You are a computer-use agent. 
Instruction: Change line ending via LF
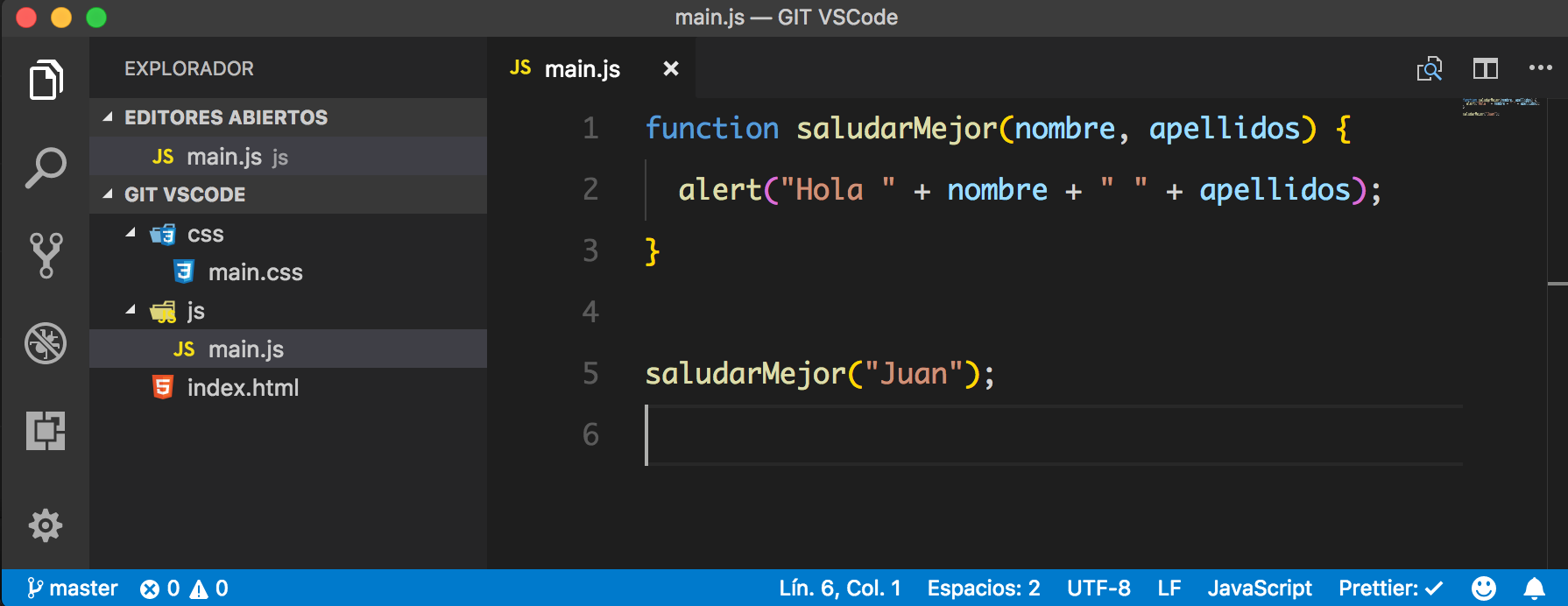pyautogui.click(x=1169, y=588)
